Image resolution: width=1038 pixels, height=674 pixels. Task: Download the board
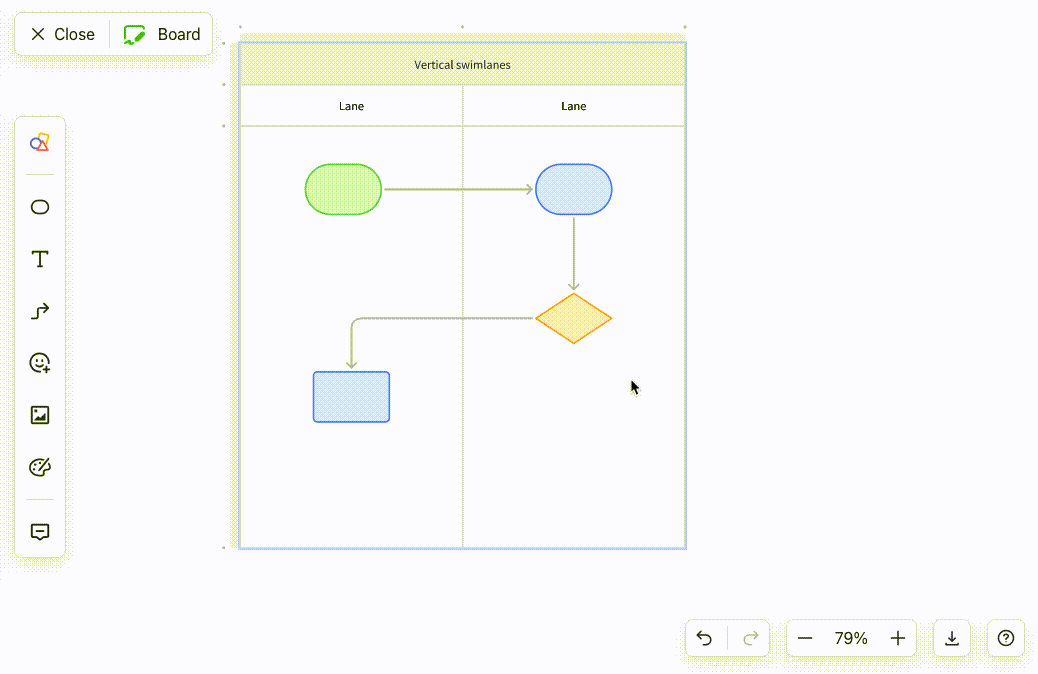(951, 638)
